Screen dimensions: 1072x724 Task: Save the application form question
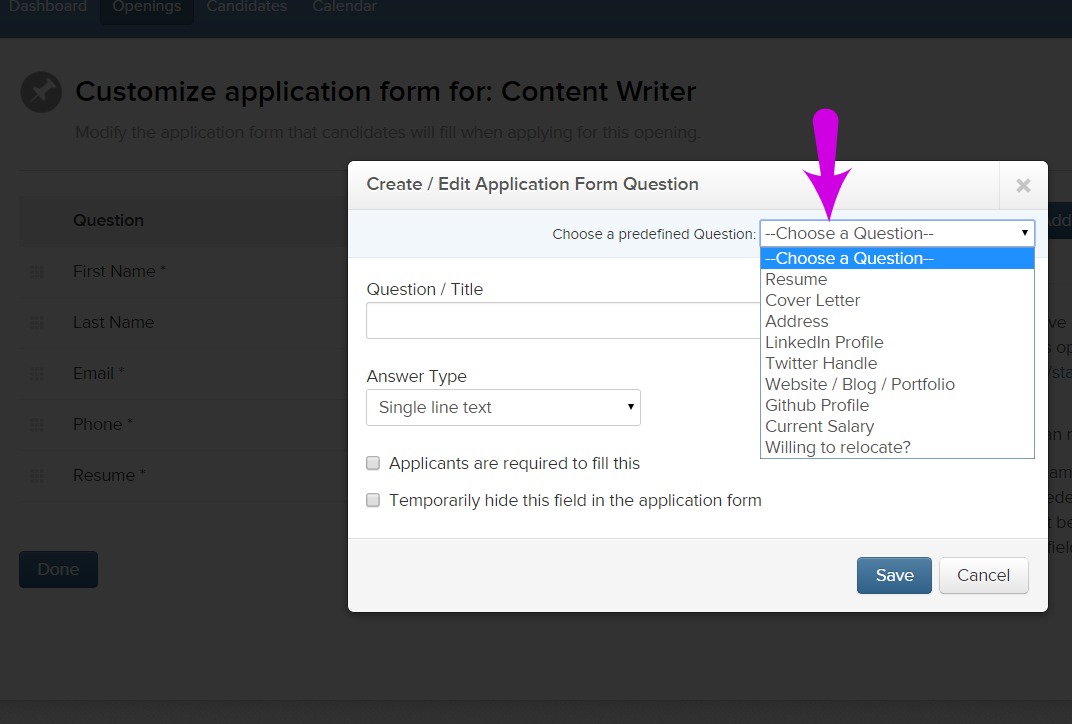894,575
